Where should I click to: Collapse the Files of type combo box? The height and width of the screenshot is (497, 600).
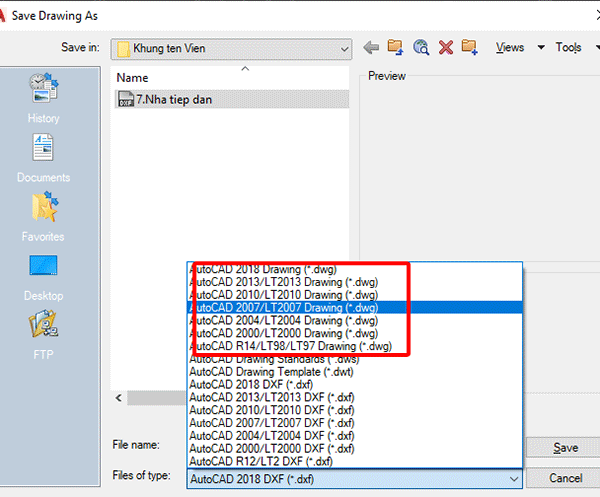pos(514,479)
